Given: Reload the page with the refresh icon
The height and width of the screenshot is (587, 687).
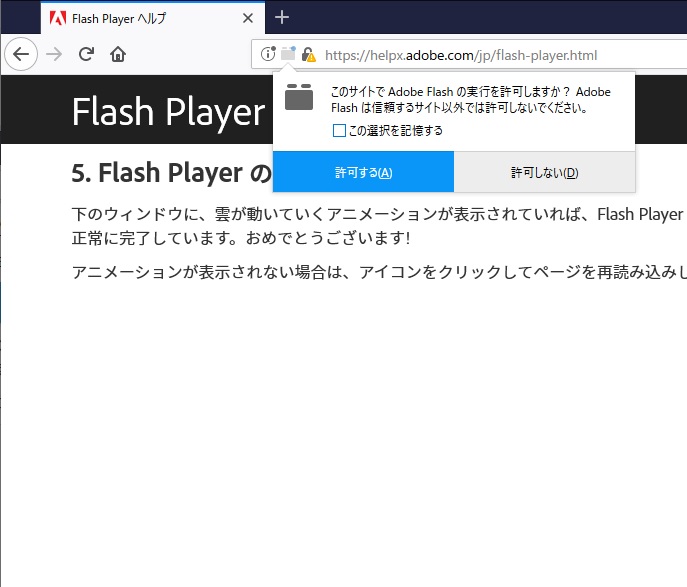Looking at the screenshot, I should tap(86, 54).
